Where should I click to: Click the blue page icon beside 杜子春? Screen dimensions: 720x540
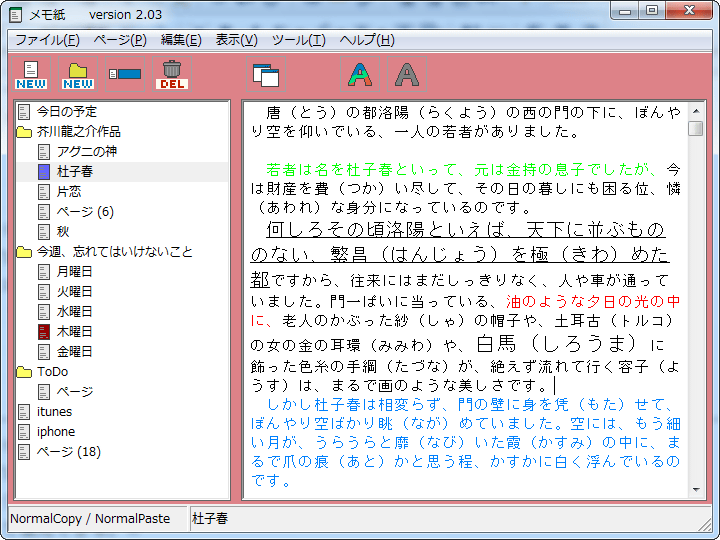click(x=44, y=172)
